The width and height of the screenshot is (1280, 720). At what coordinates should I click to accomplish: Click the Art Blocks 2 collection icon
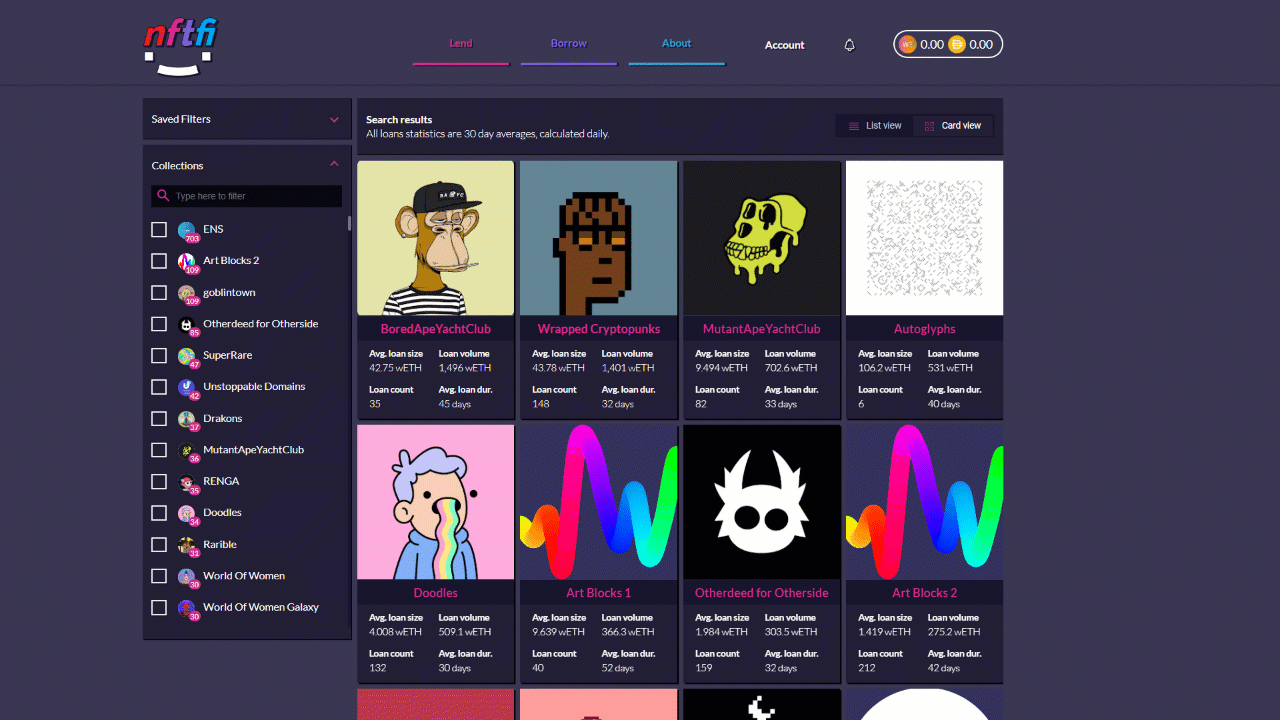click(187, 262)
